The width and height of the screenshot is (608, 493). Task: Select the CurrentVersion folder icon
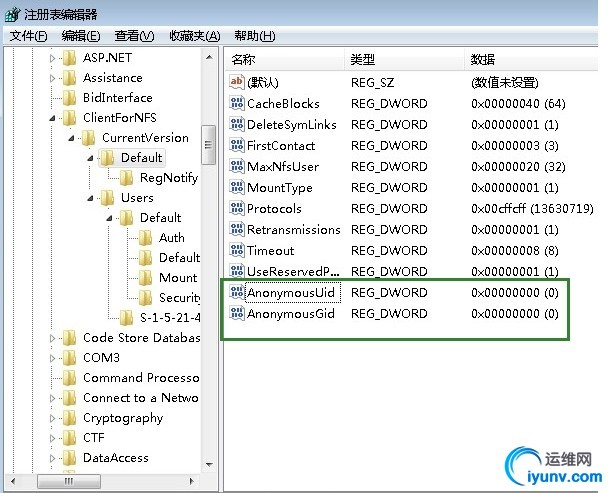pyautogui.click(x=89, y=138)
